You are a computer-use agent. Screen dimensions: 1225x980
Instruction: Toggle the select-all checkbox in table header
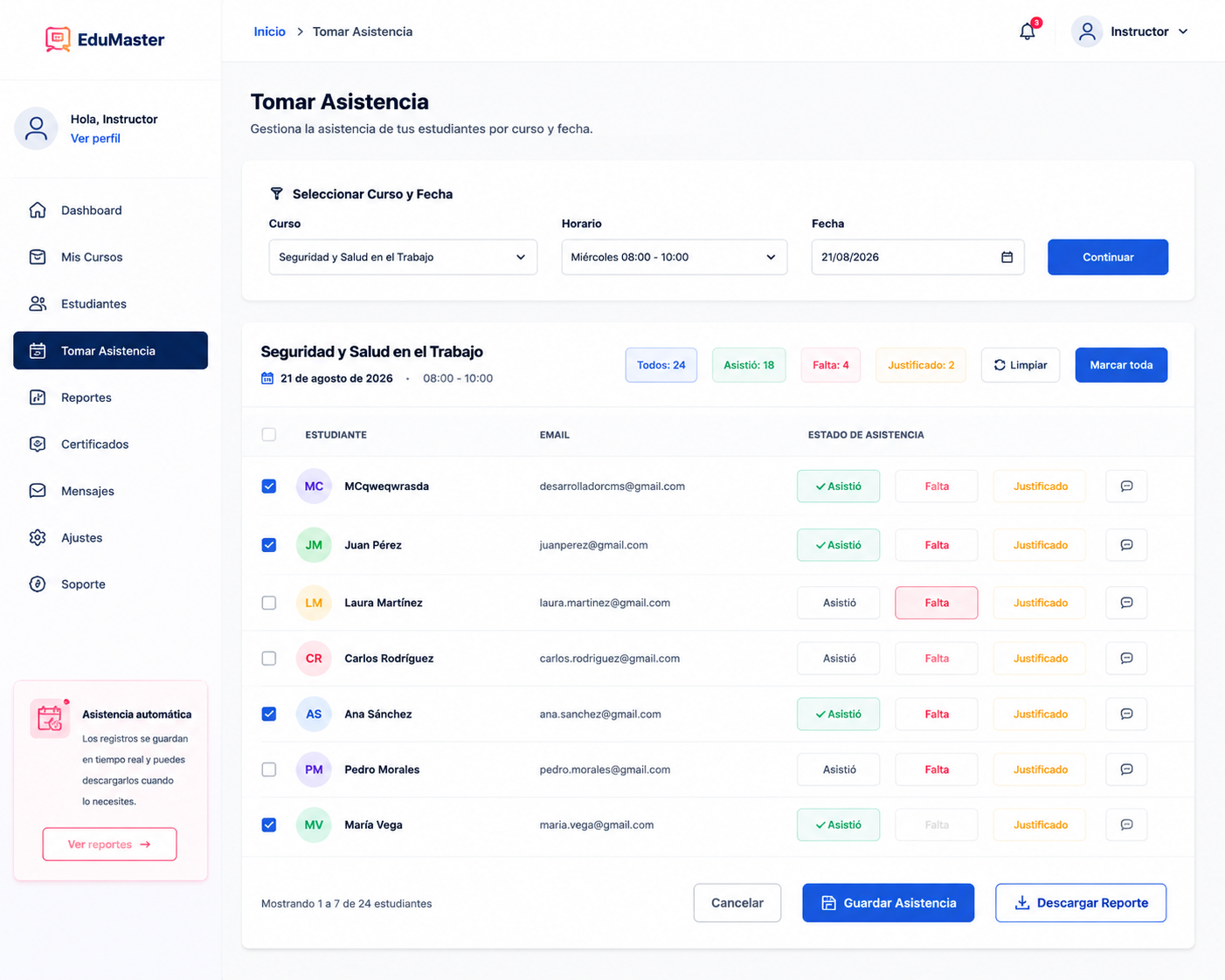[x=269, y=434]
